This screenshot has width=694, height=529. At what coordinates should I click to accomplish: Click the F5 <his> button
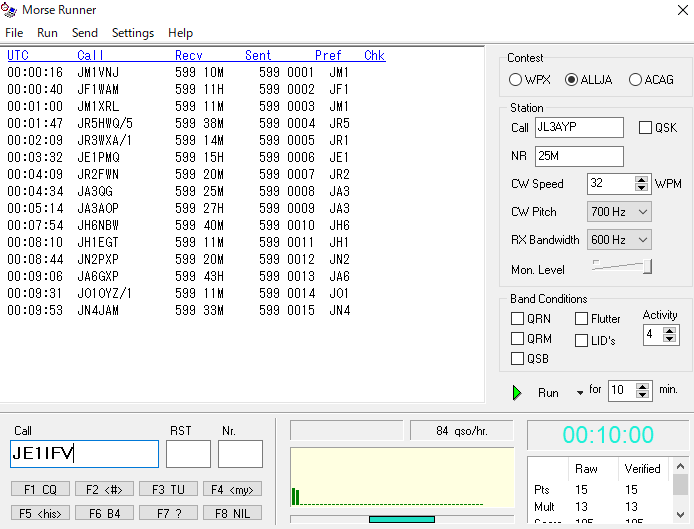coord(40,513)
